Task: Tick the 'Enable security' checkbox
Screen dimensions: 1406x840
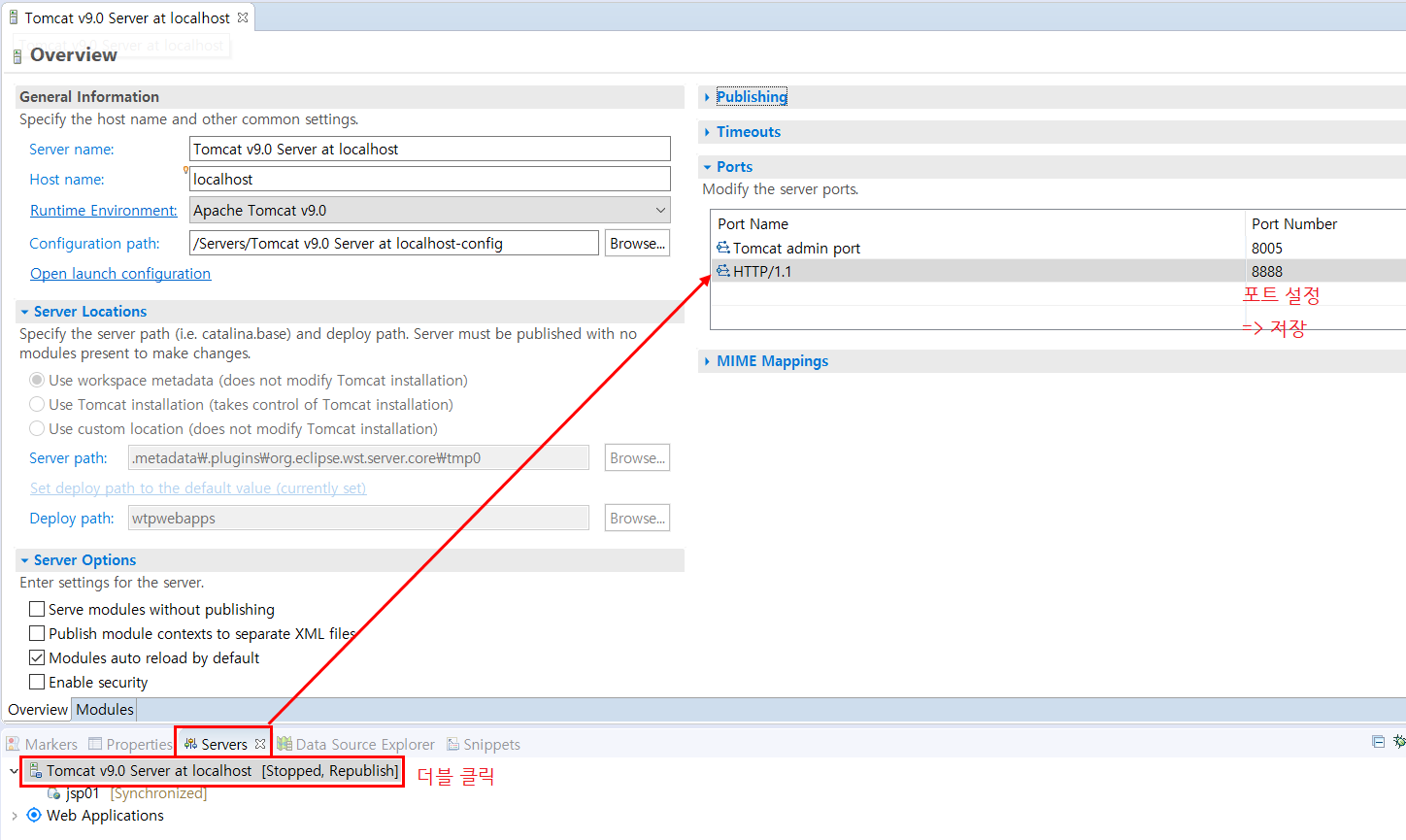Action: [x=37, y=682]
